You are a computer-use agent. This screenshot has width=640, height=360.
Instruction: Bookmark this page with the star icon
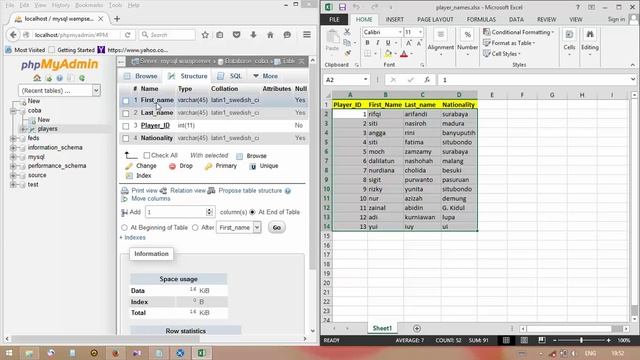[205, 35]
